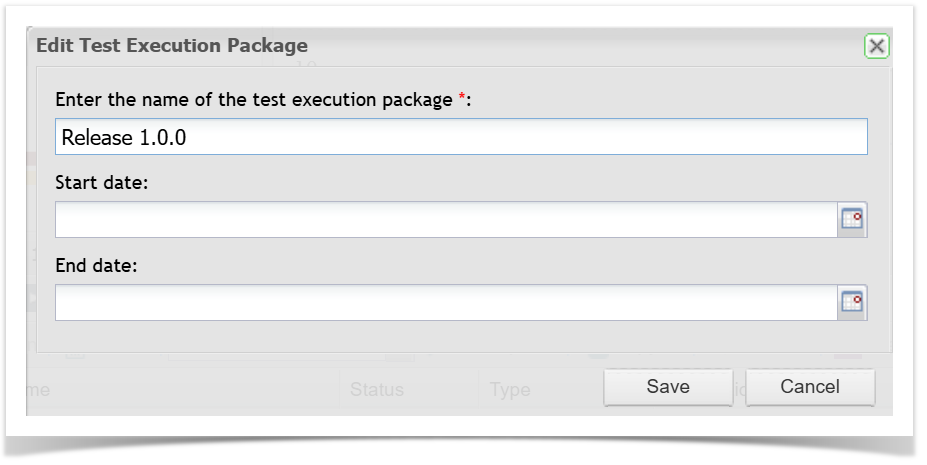Open the Start date calendar picker
This screenshot has width=927, height=465.
[x=852, y=220]
